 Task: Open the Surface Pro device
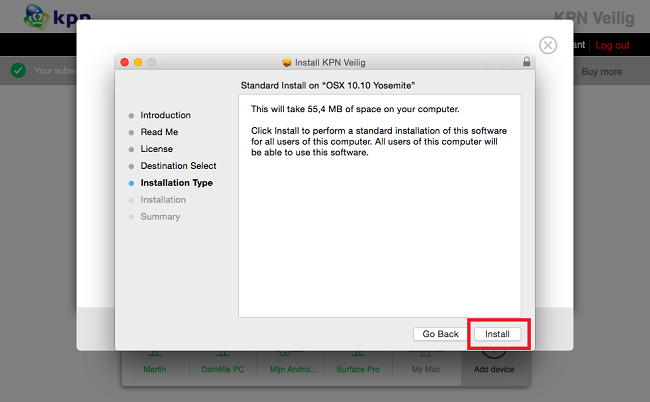(359, 367)
